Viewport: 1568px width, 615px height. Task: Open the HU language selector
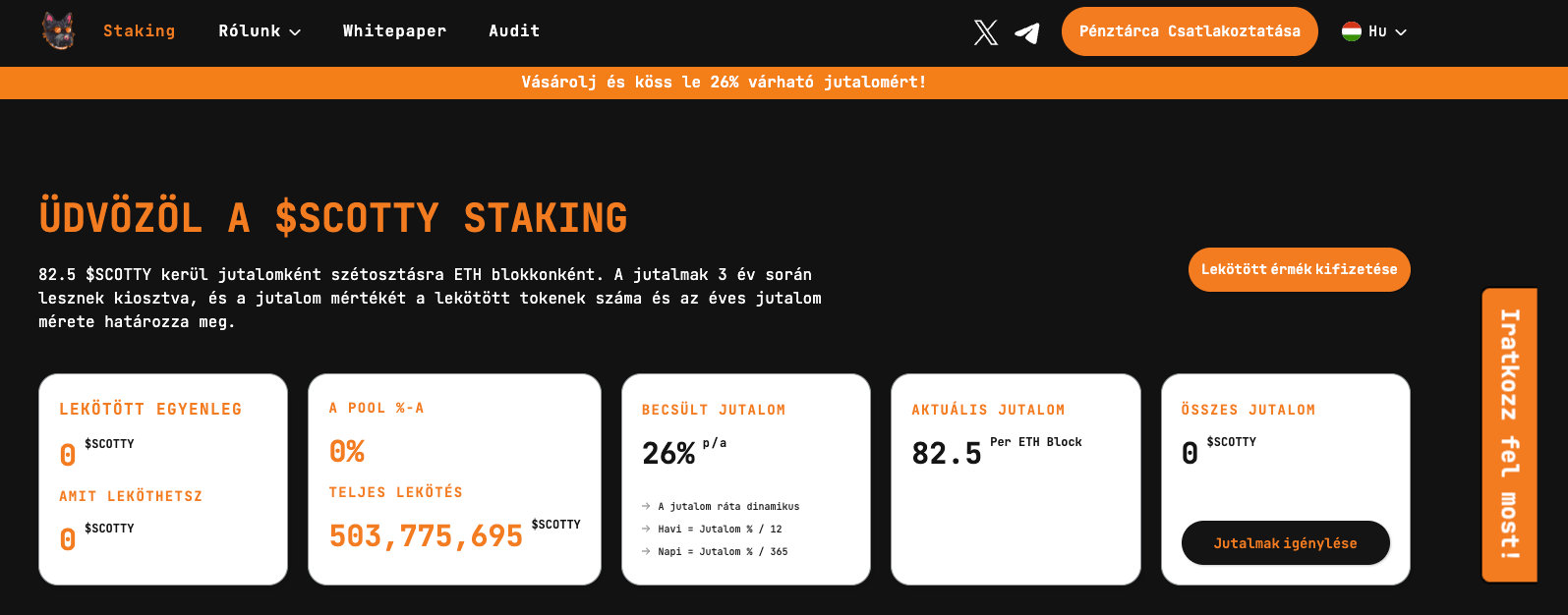click(1374, 31)
